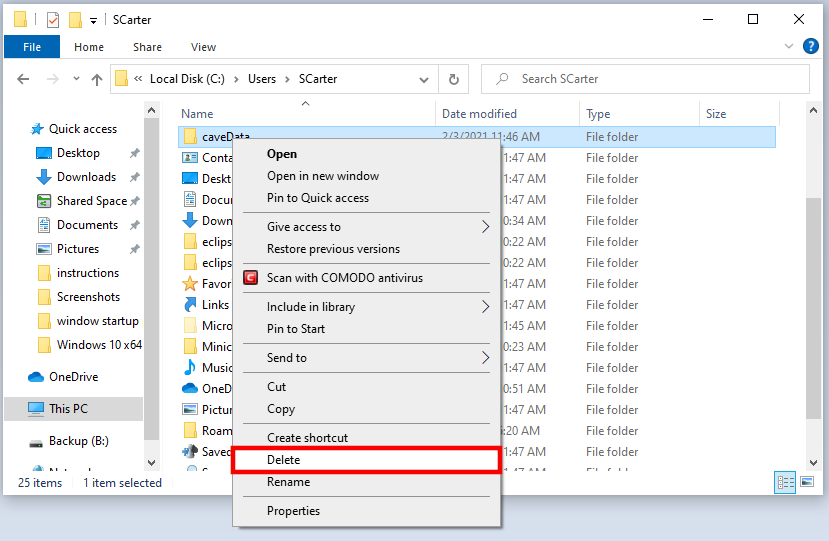
Task: Click the pin icon next to Pictures
Action: click(x=135, y=249)
